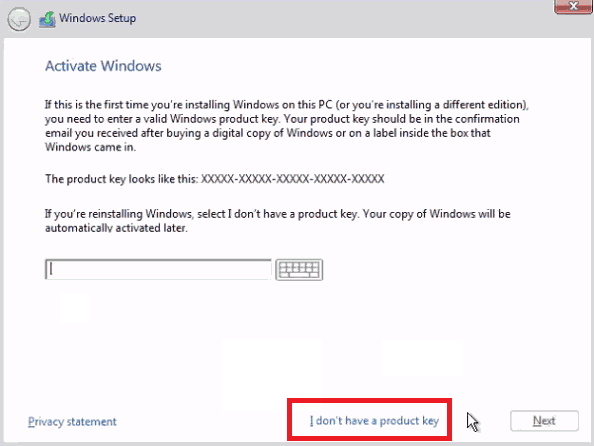
Task: Click the Next button
Action: tap(544, 421)
